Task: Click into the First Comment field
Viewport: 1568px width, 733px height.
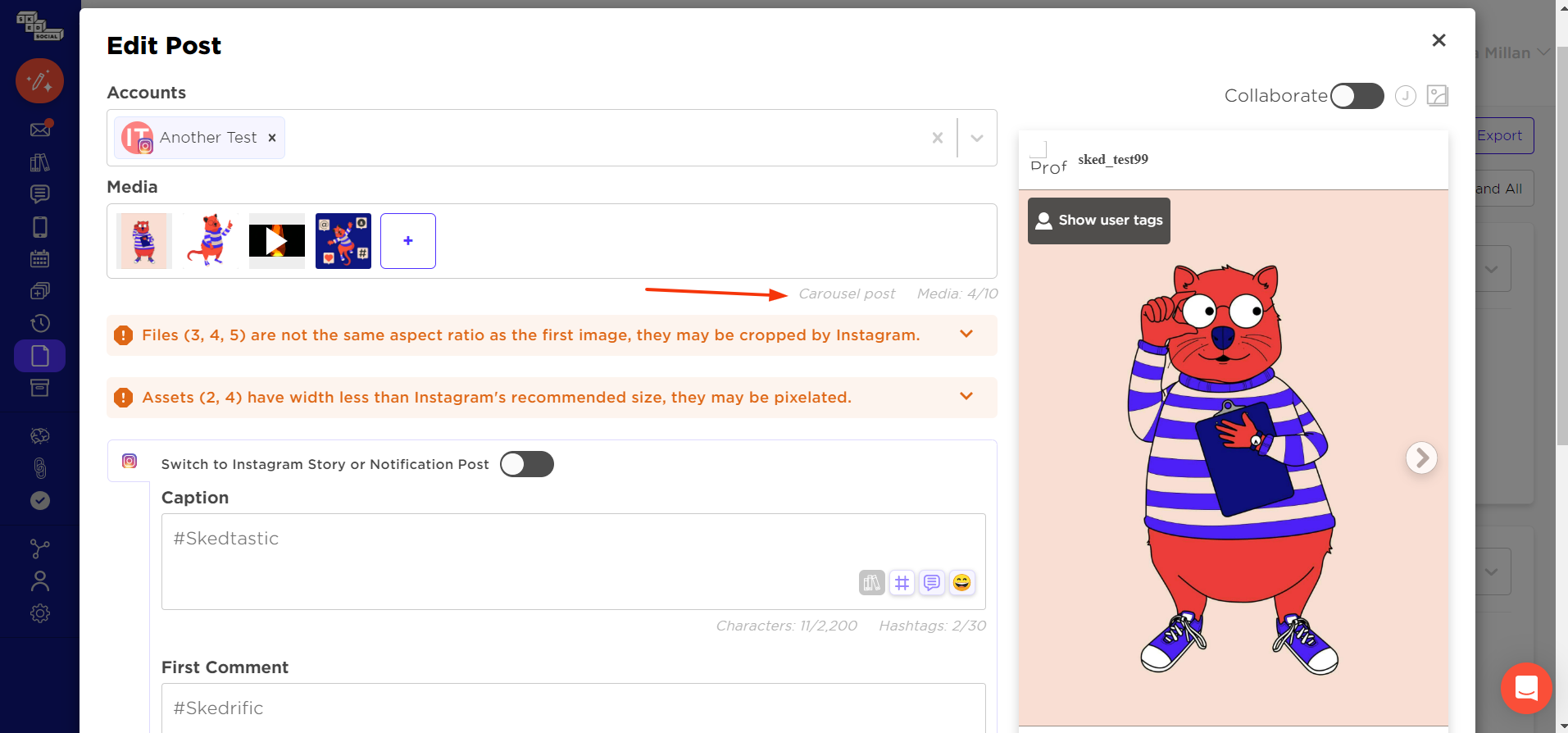Action: point(574,708)
